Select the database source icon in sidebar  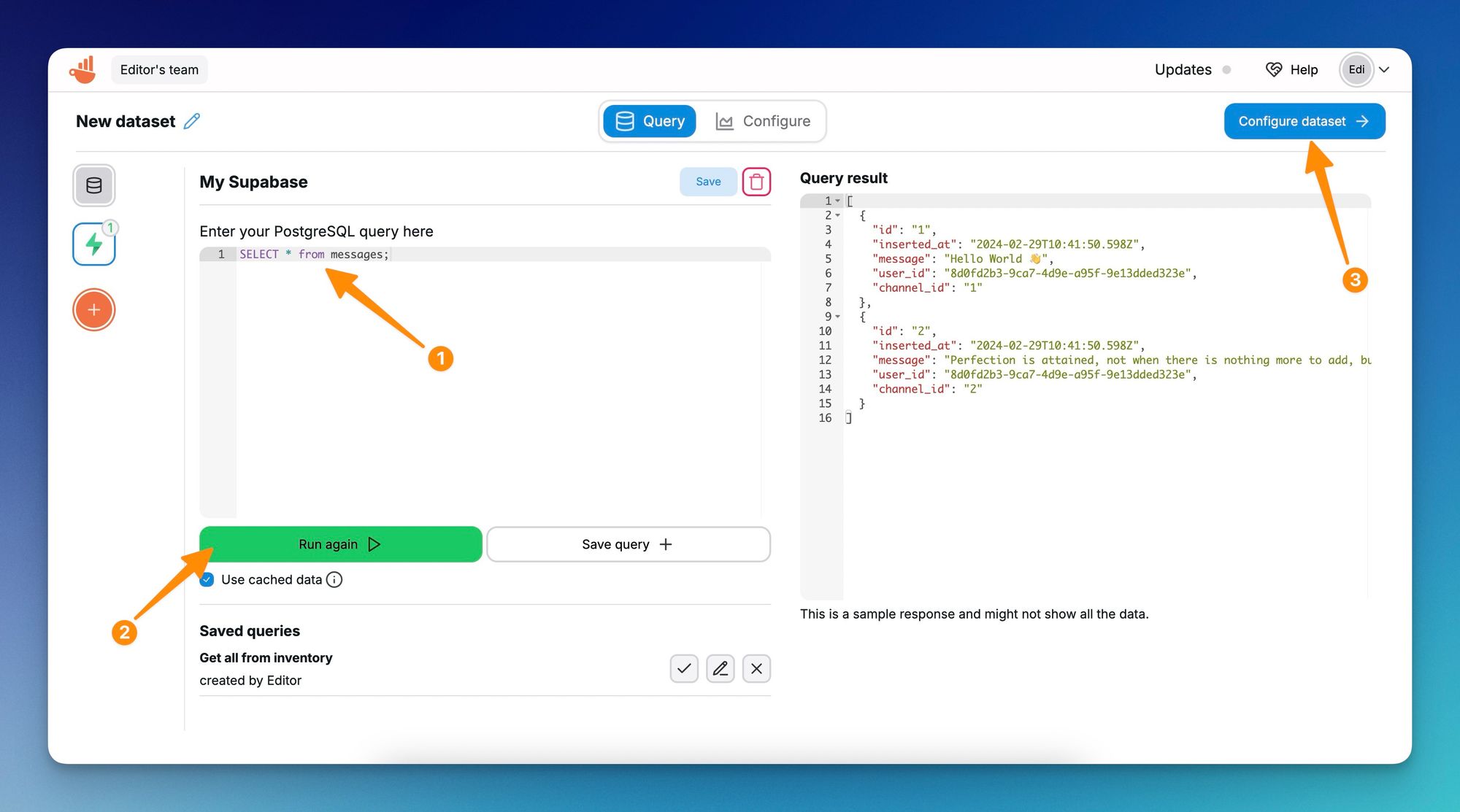tap(94, 185)
